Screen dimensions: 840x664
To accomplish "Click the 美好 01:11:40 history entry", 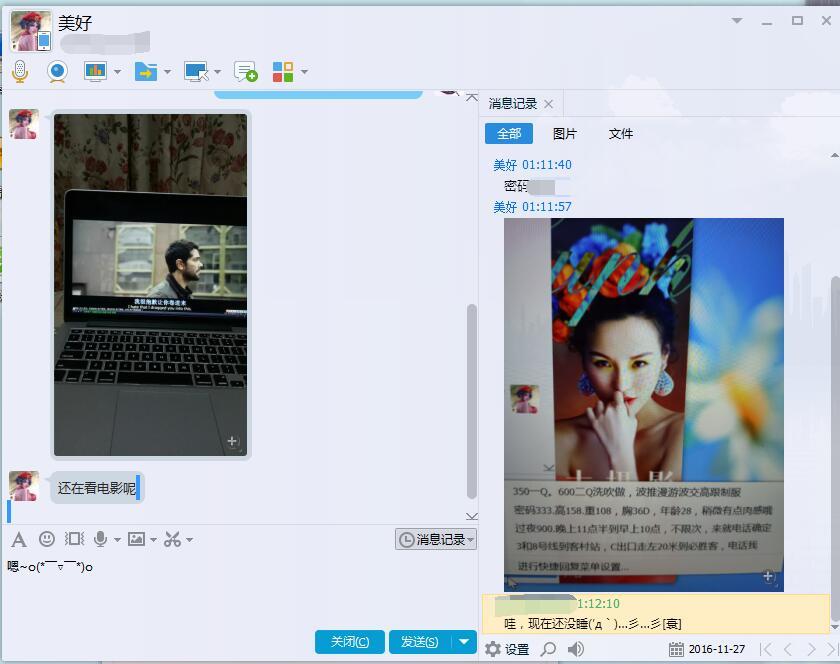I will pyautogui.click(x=532, y=165).
